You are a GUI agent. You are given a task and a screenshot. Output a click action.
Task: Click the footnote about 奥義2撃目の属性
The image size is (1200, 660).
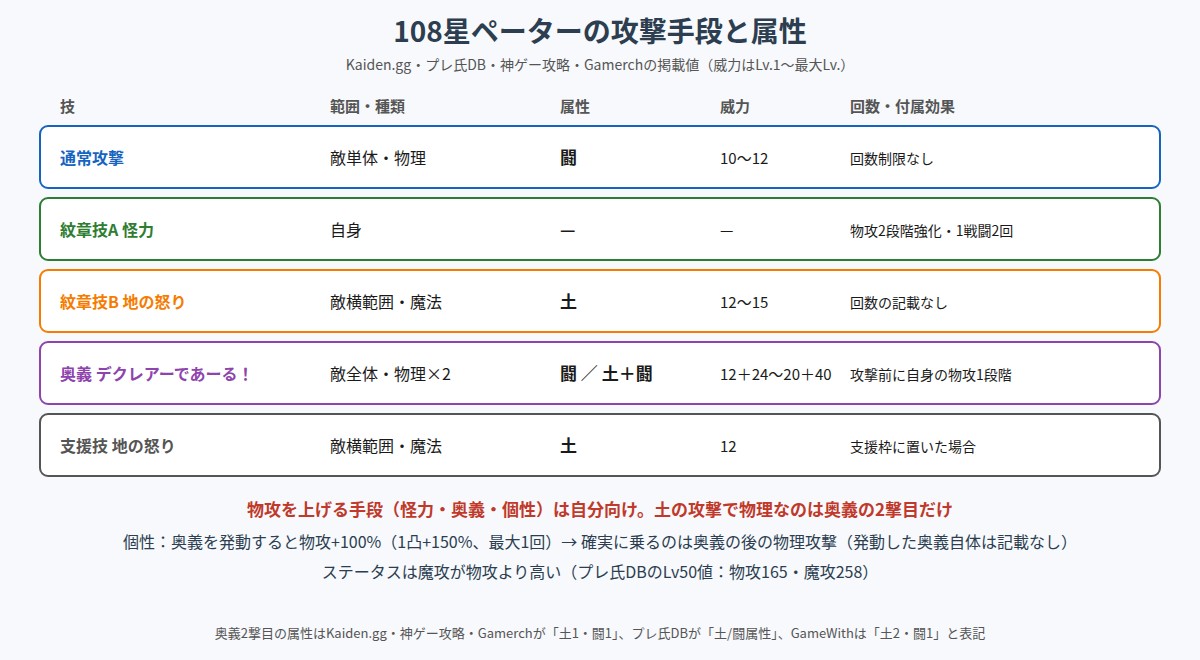600,633
